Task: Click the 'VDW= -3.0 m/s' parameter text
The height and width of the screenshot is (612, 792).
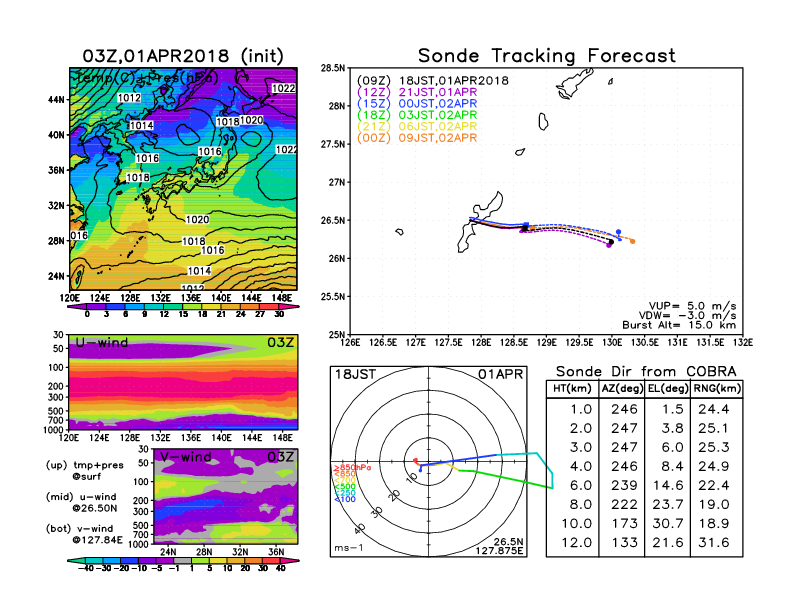Action: point(687,316)
